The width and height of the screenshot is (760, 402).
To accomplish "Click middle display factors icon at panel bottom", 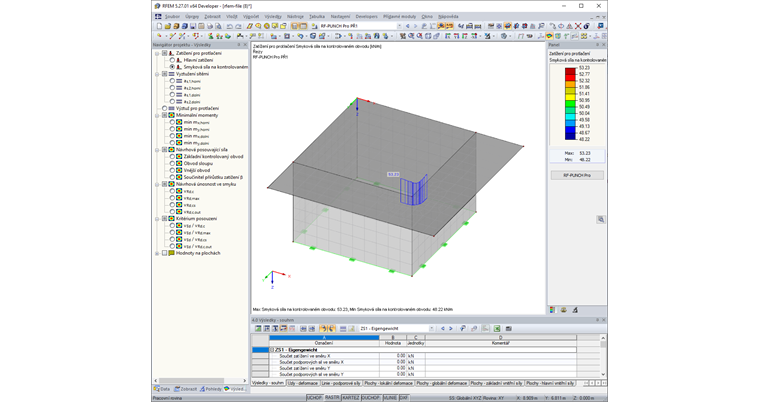I will tap(564, 310).
